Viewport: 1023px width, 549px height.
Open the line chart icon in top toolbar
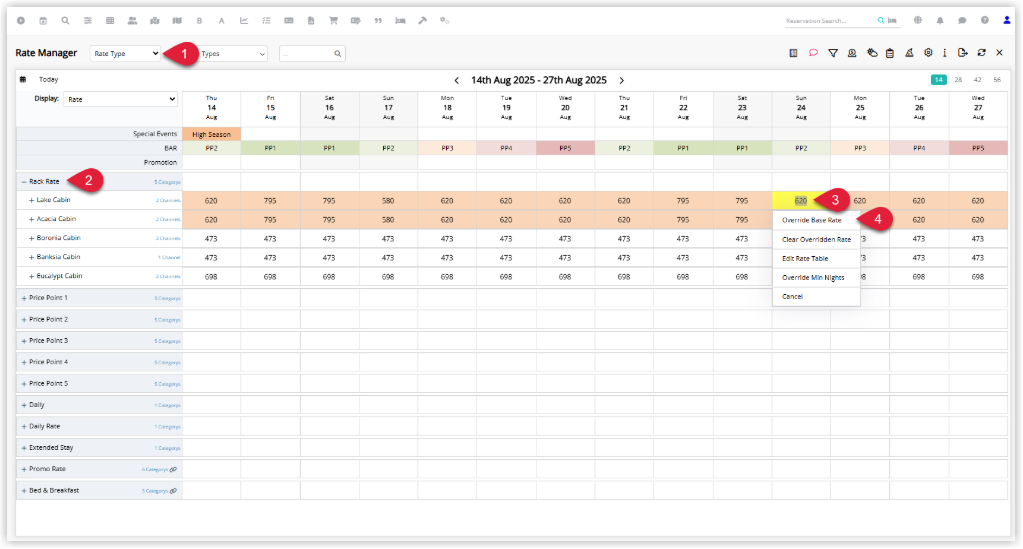tap(244, 21)
